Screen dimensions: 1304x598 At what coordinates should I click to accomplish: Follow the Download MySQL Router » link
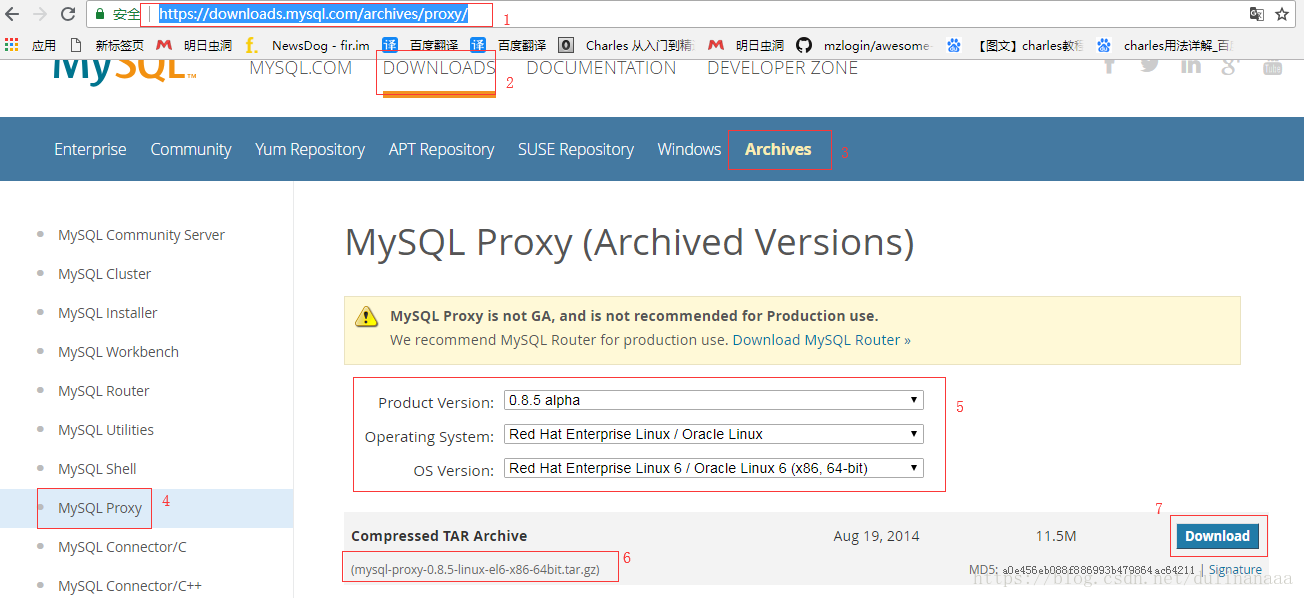[x=822, y=340]
